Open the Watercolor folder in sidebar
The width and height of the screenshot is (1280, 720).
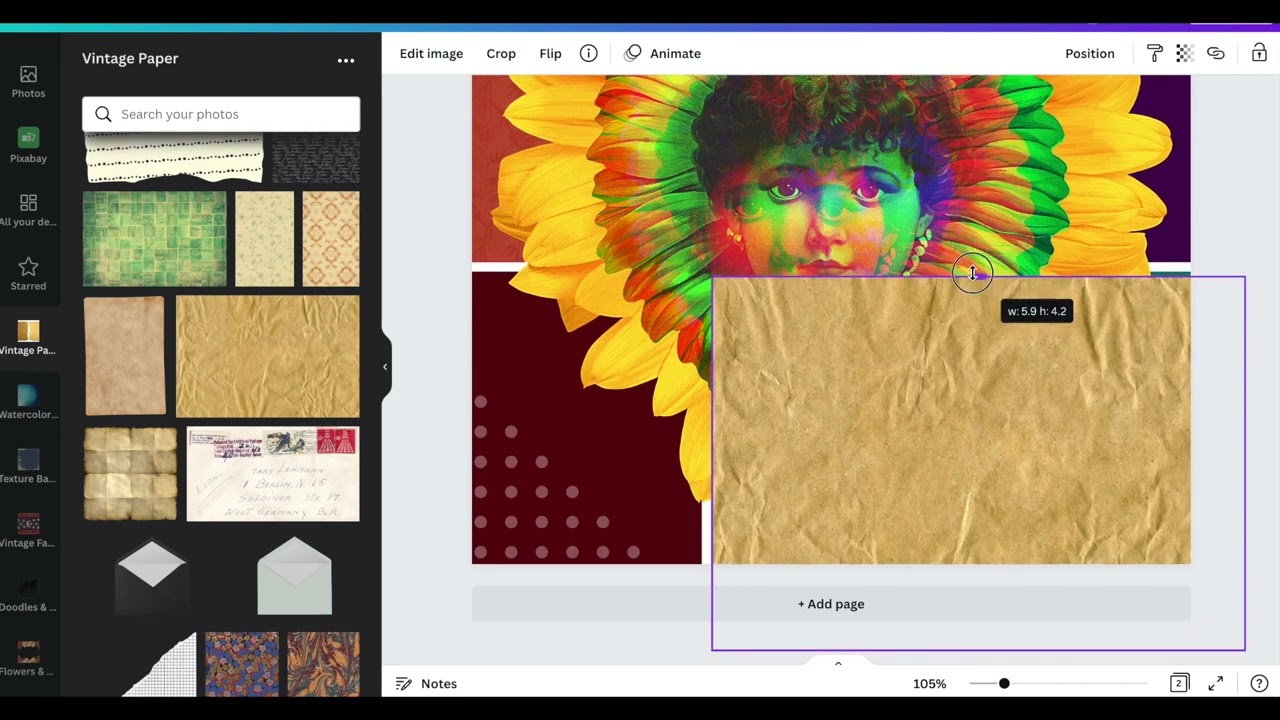click(x=28, y=402)
